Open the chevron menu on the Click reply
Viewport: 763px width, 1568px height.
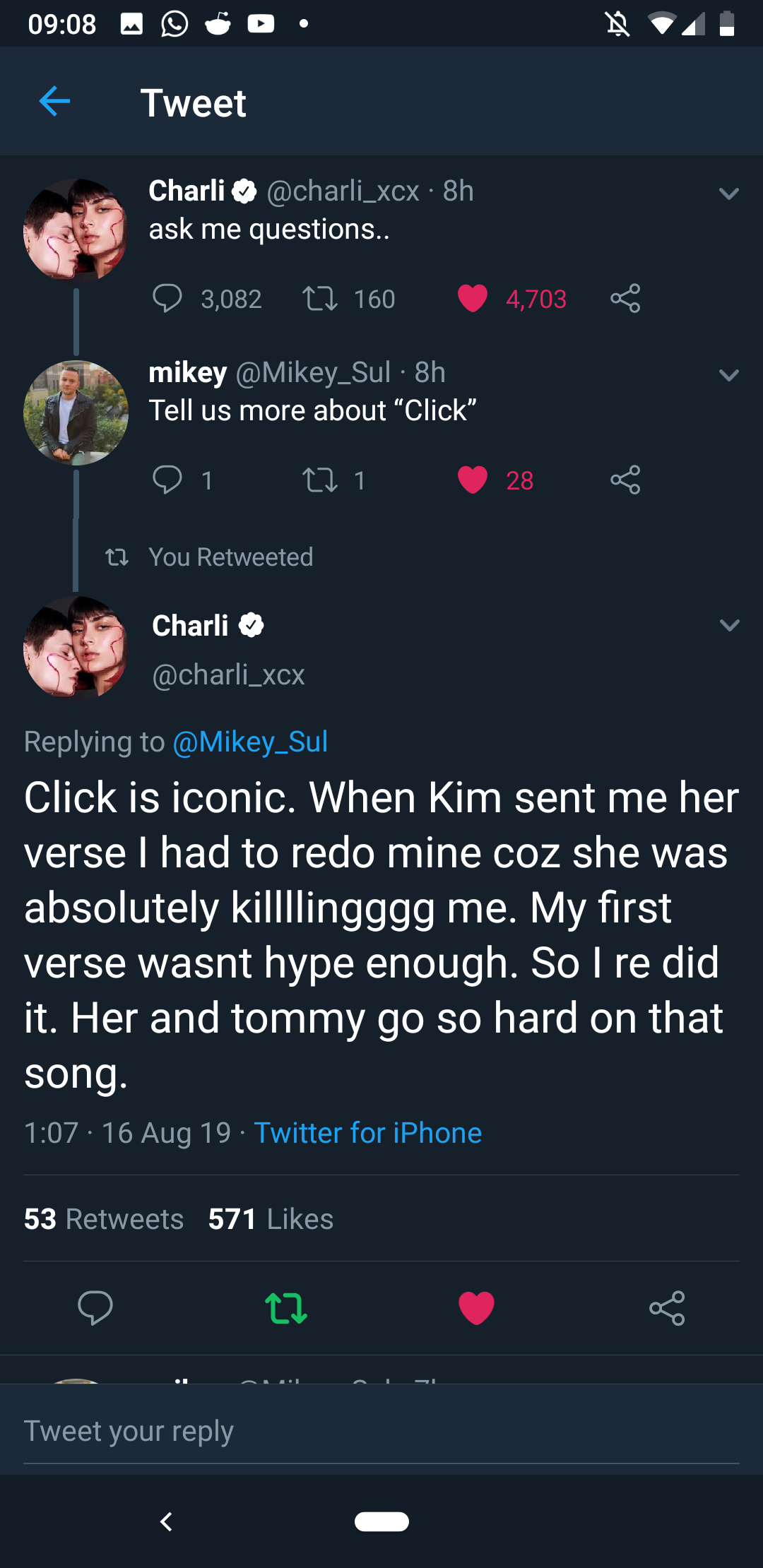(728, 624)
